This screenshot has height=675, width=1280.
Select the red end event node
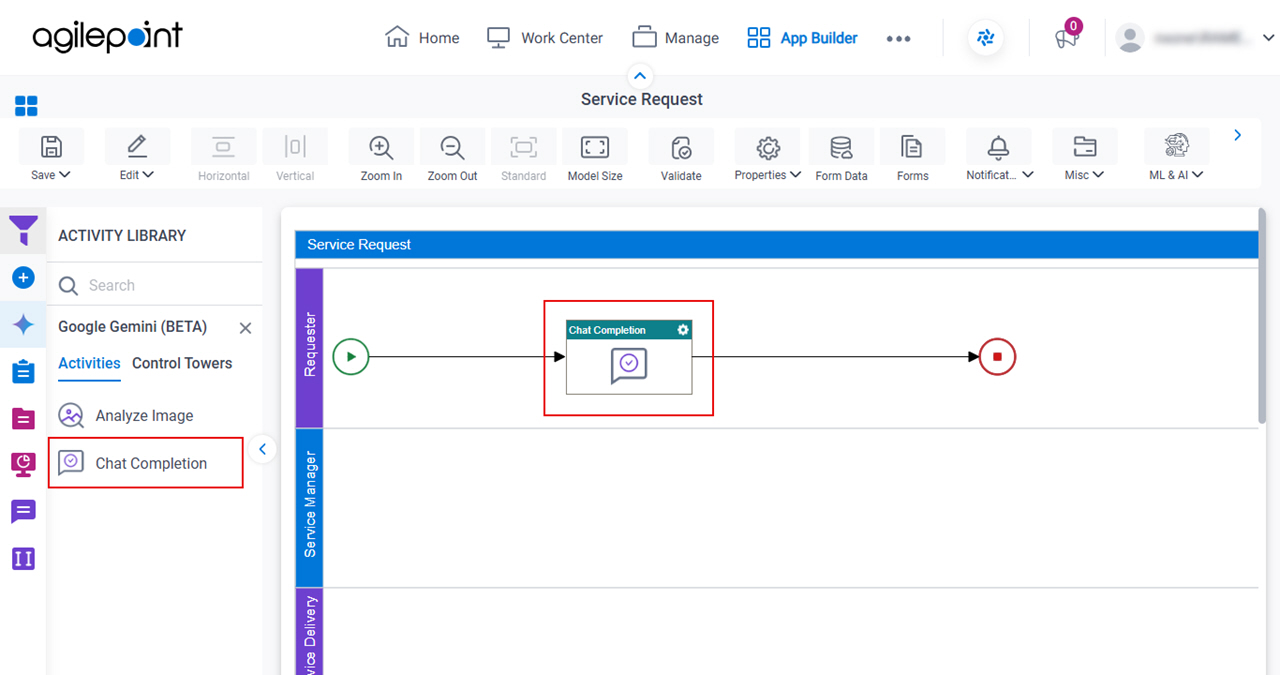(x=997, y=356)
